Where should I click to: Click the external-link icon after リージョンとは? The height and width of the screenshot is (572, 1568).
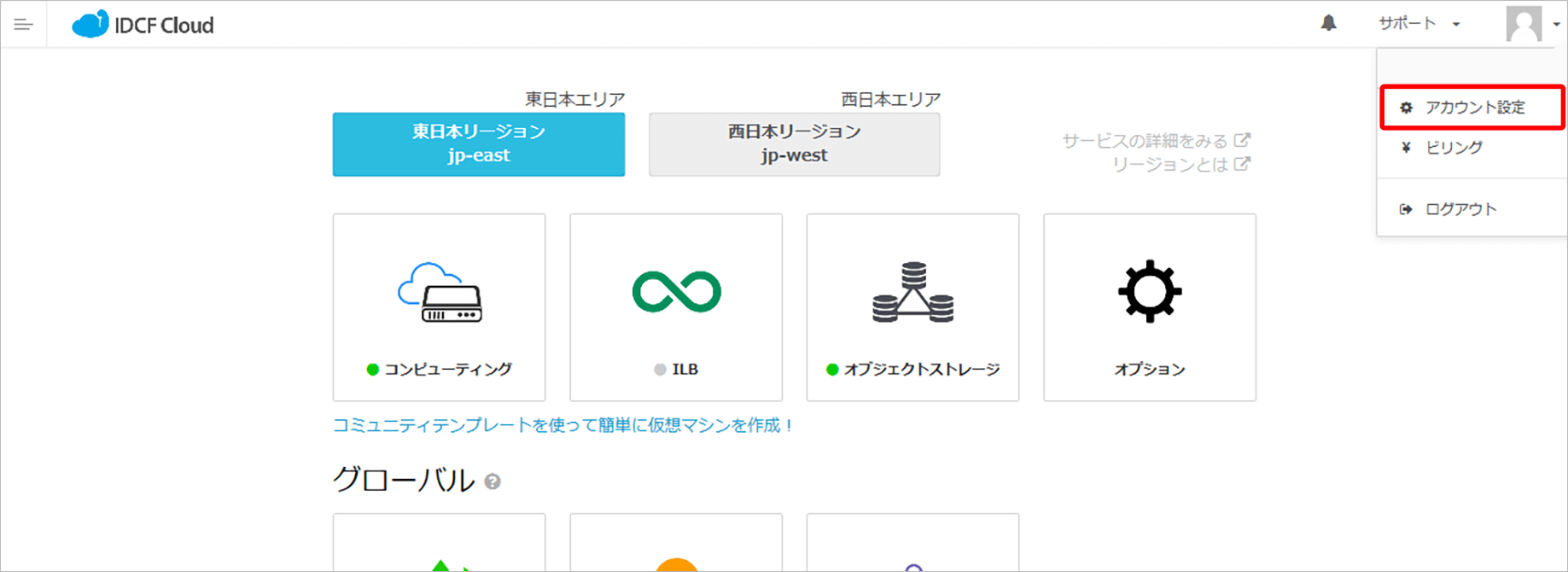1243,163
